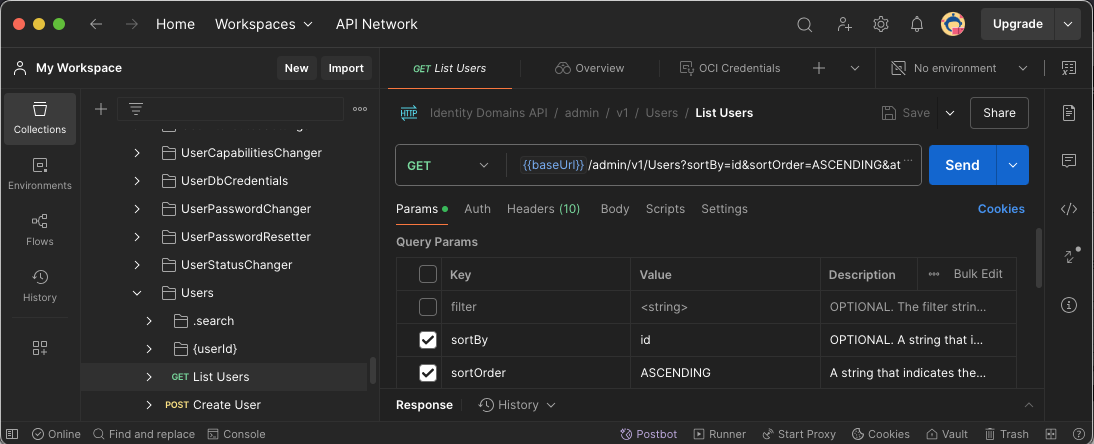Screen dimensions: 1094x444
Task: Open the notifications bell
Action: pos(916,24)
